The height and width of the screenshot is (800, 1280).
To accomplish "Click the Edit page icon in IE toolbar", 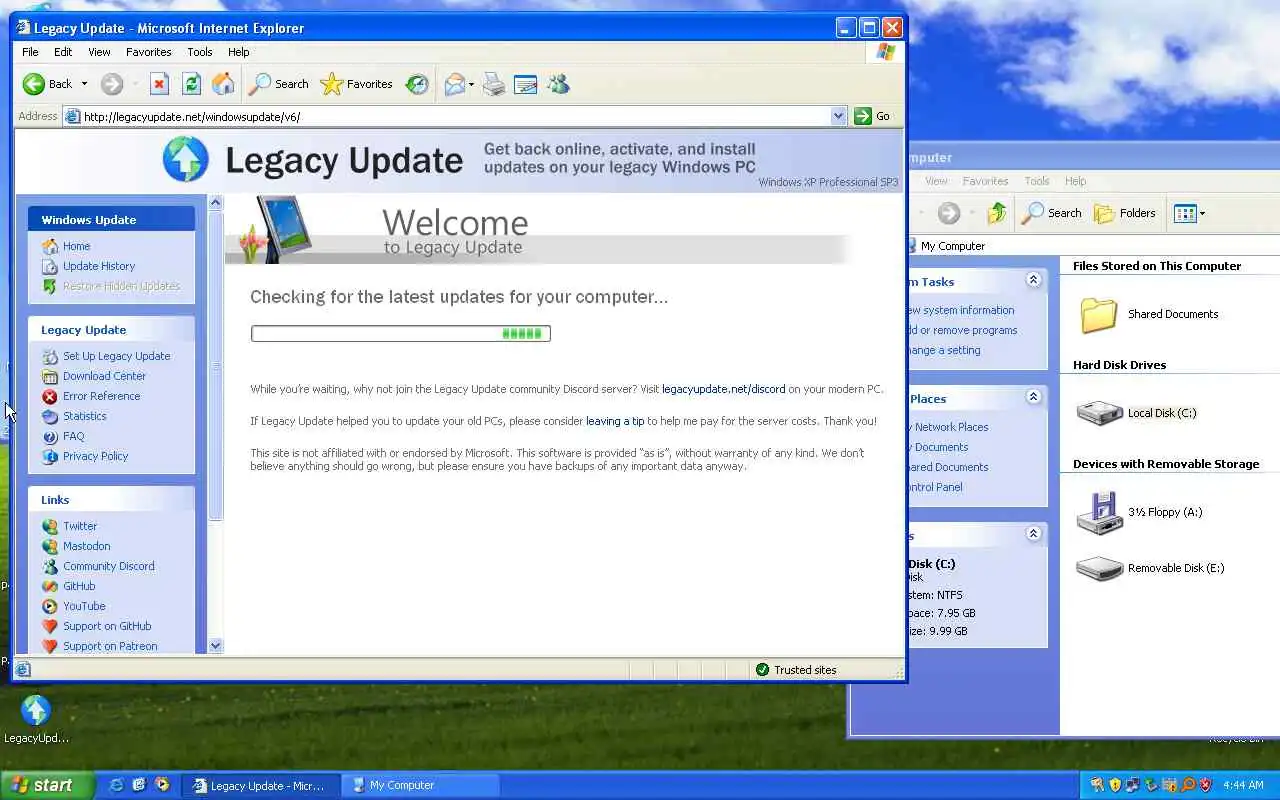I will (x=526, y=84).
